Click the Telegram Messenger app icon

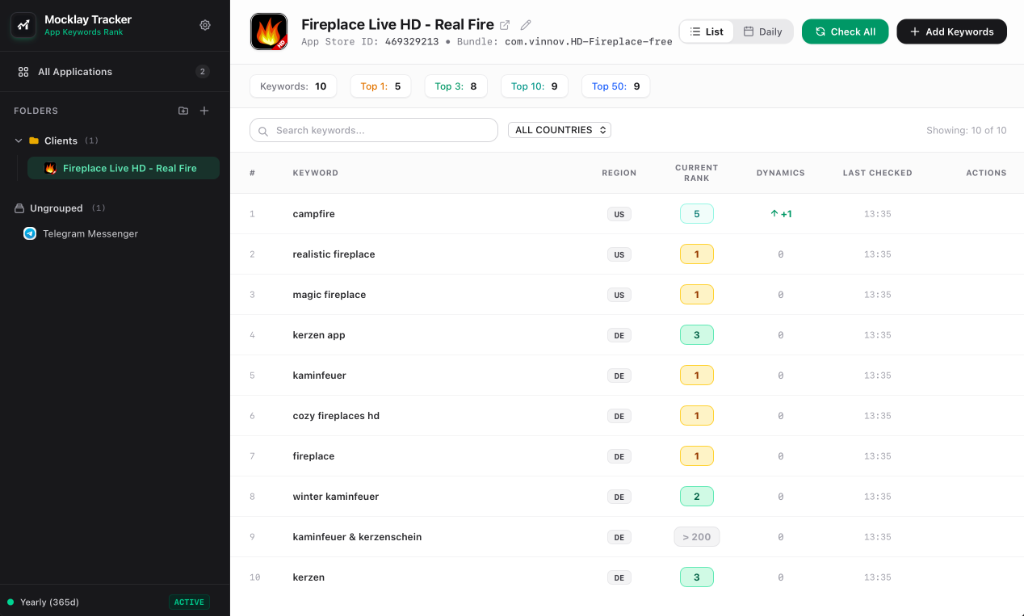(x=30, y=234)
